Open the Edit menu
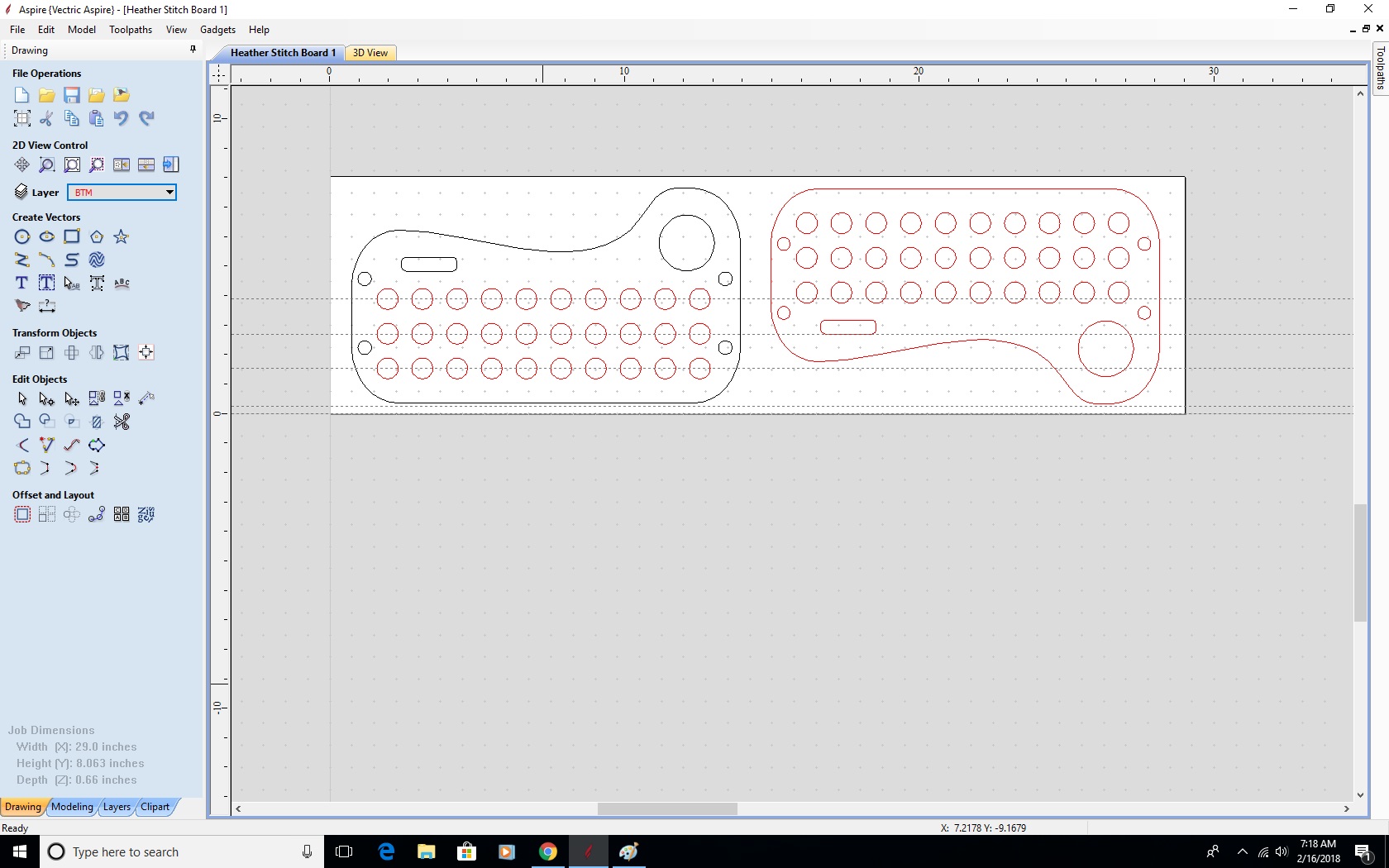 [46, 29]
